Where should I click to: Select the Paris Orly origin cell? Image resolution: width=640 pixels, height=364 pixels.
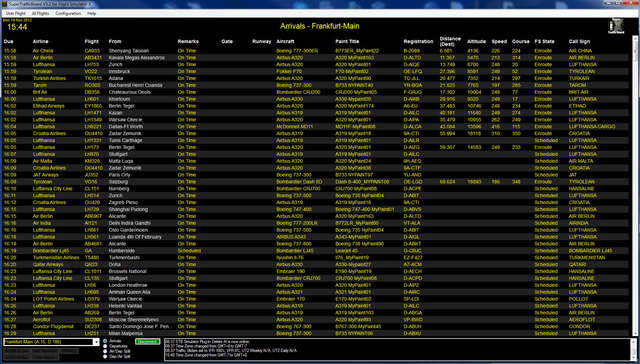coord(119,175)
